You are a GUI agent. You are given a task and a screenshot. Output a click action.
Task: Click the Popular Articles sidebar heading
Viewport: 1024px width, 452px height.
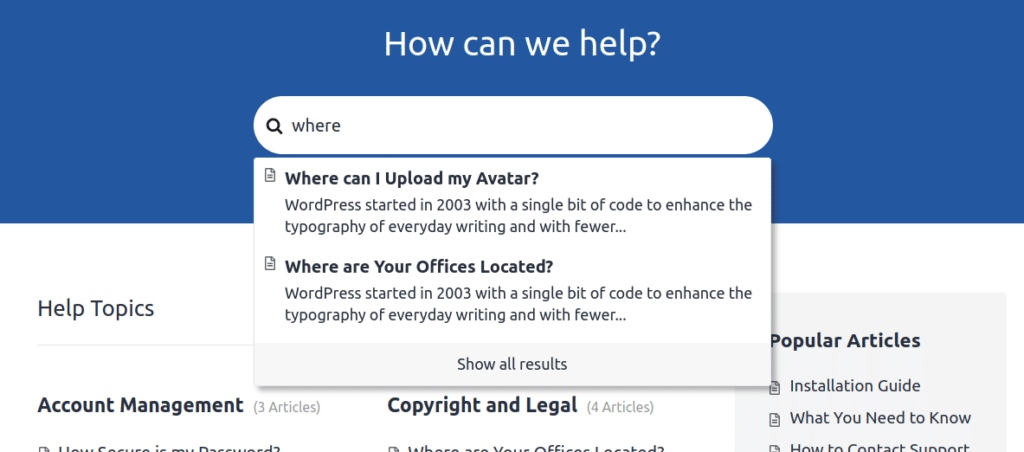pos(845,341)
